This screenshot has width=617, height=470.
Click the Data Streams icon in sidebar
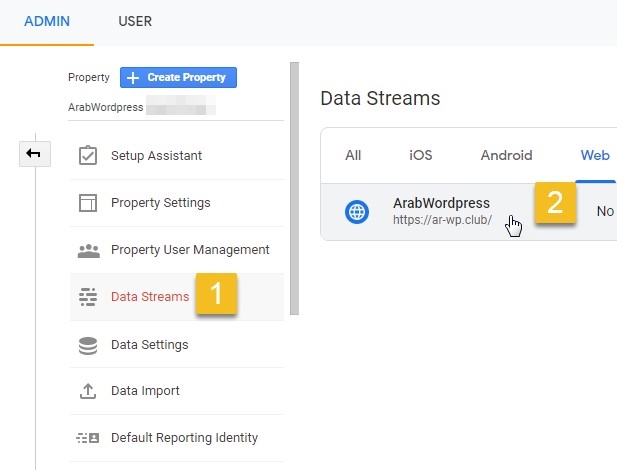click(88, 297)
